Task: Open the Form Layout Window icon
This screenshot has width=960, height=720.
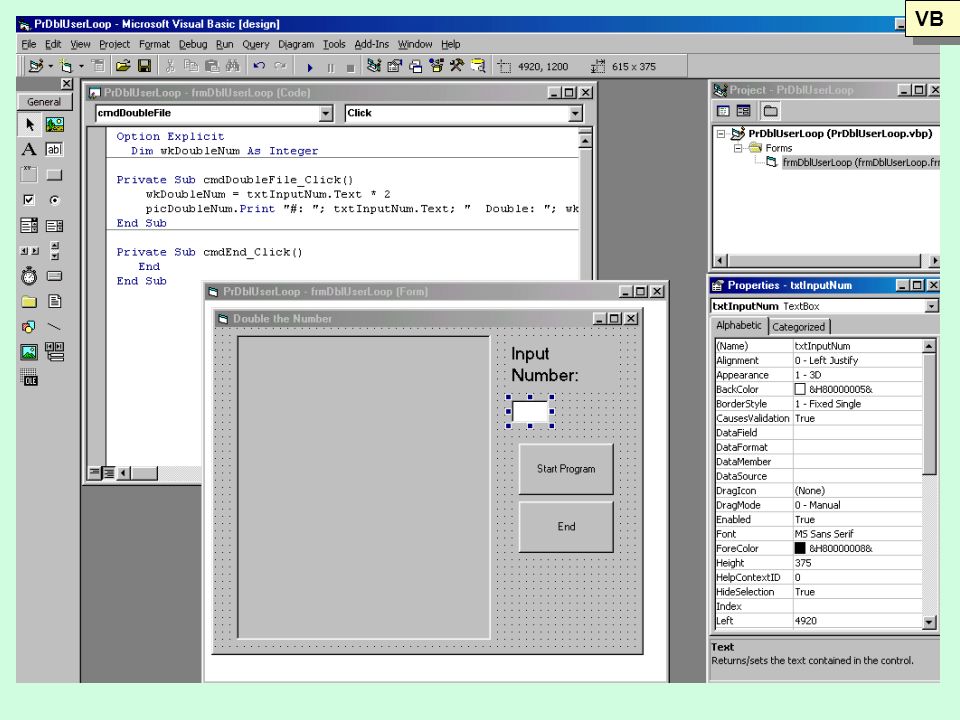Action: (416, 66)
